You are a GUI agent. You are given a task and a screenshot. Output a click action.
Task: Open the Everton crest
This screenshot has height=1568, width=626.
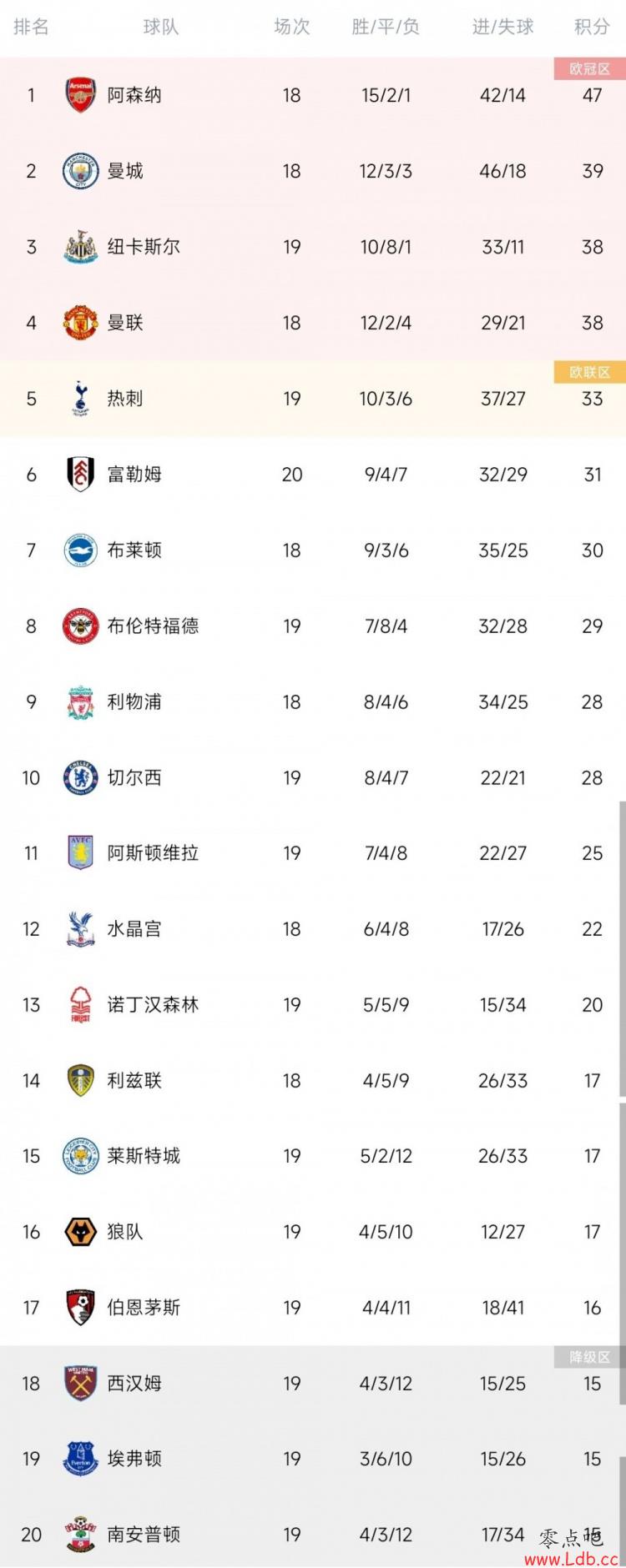(x=81, y=1459)
